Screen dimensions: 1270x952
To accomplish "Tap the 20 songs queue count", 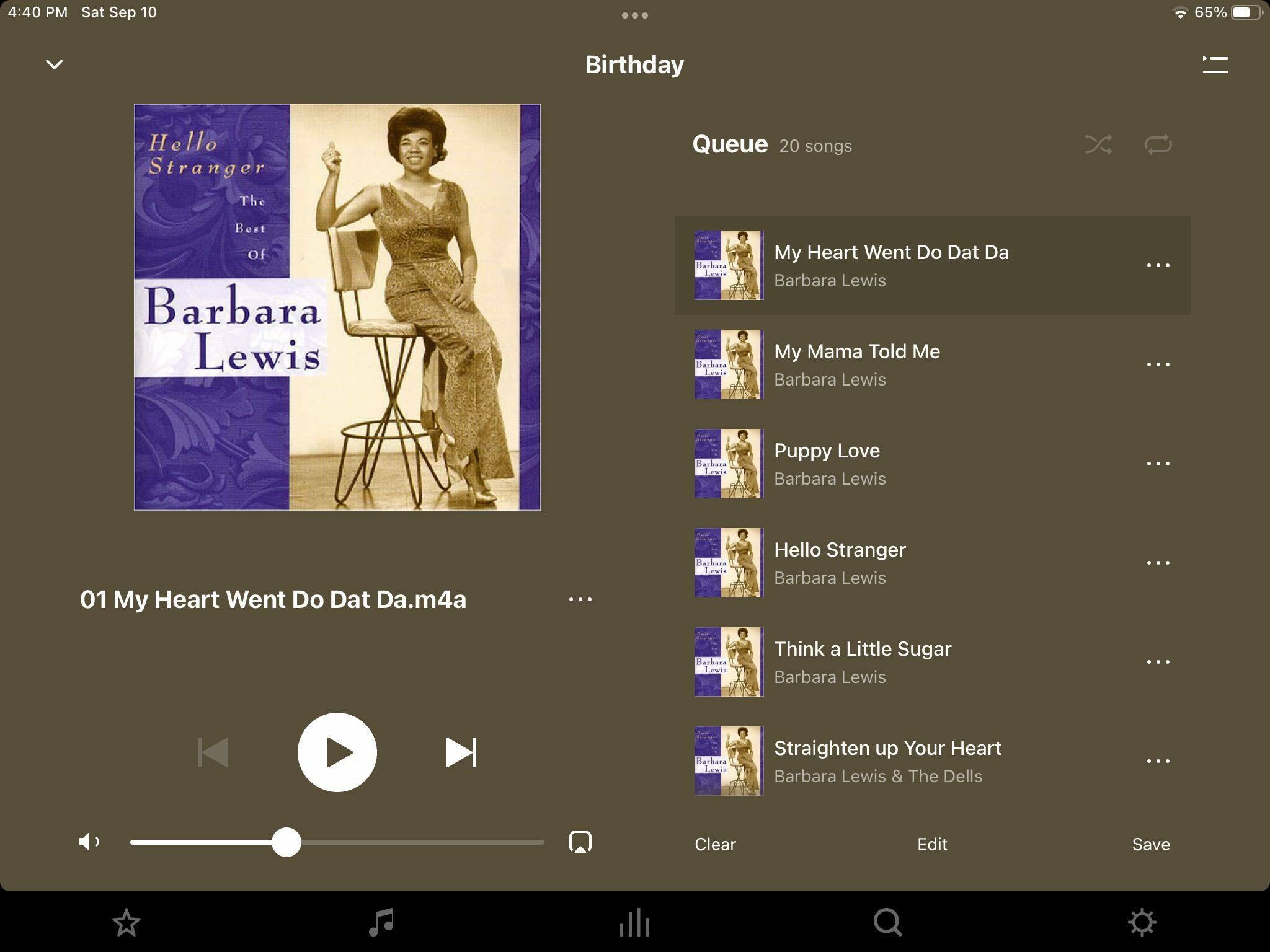I will tap(815, 146).
